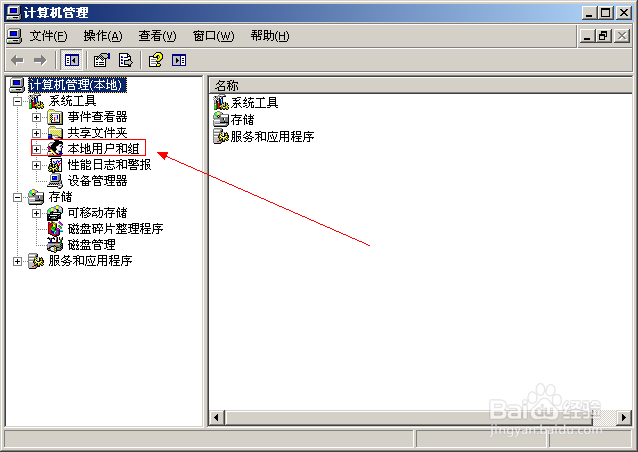Open the Help question-mark toolbar icon
638x452 pixels.
pyautogui.click(x=155, y=60)
